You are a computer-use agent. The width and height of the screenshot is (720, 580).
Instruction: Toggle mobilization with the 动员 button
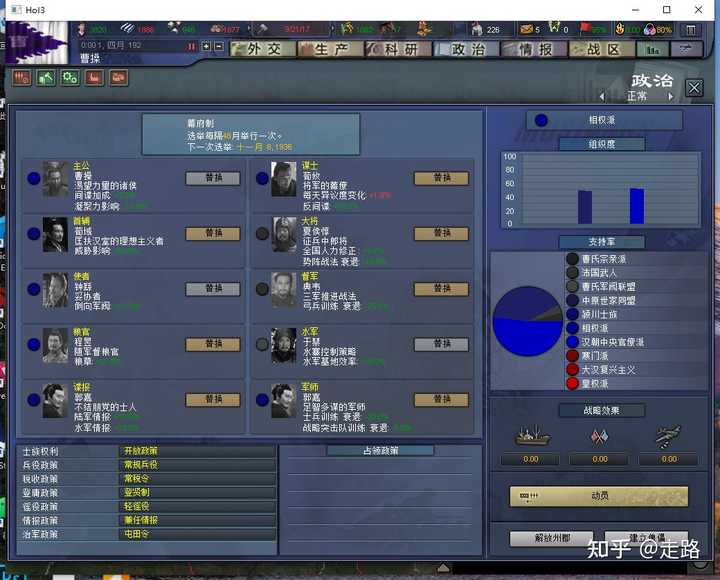(598, 496)
